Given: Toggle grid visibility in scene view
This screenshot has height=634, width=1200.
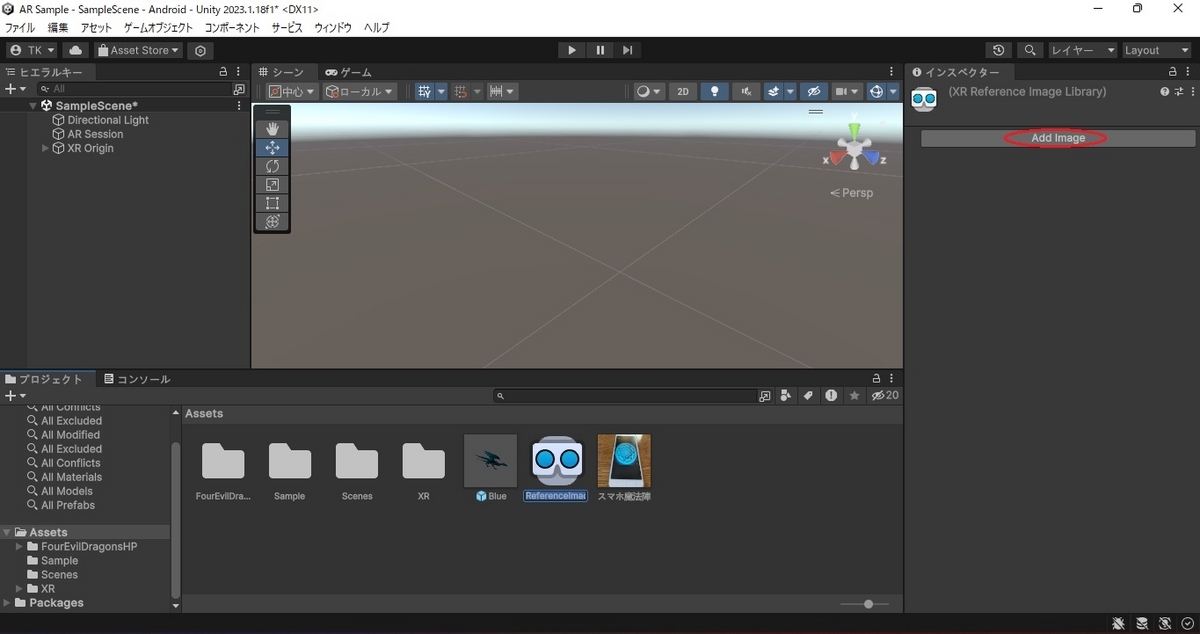Looking at the screenshot, I should (424, 91).
